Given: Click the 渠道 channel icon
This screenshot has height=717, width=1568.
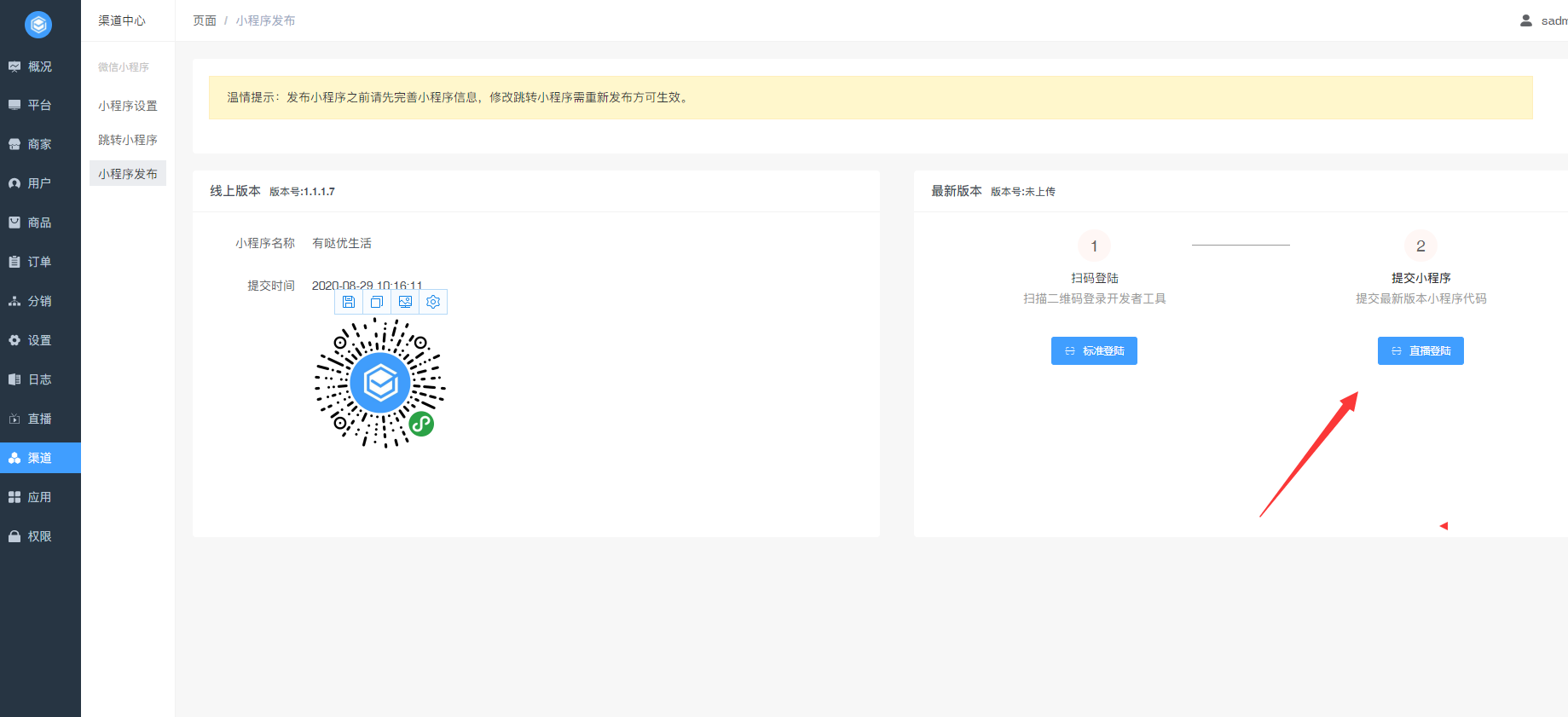Looking at the screenshot, I should tap(14, 458).
